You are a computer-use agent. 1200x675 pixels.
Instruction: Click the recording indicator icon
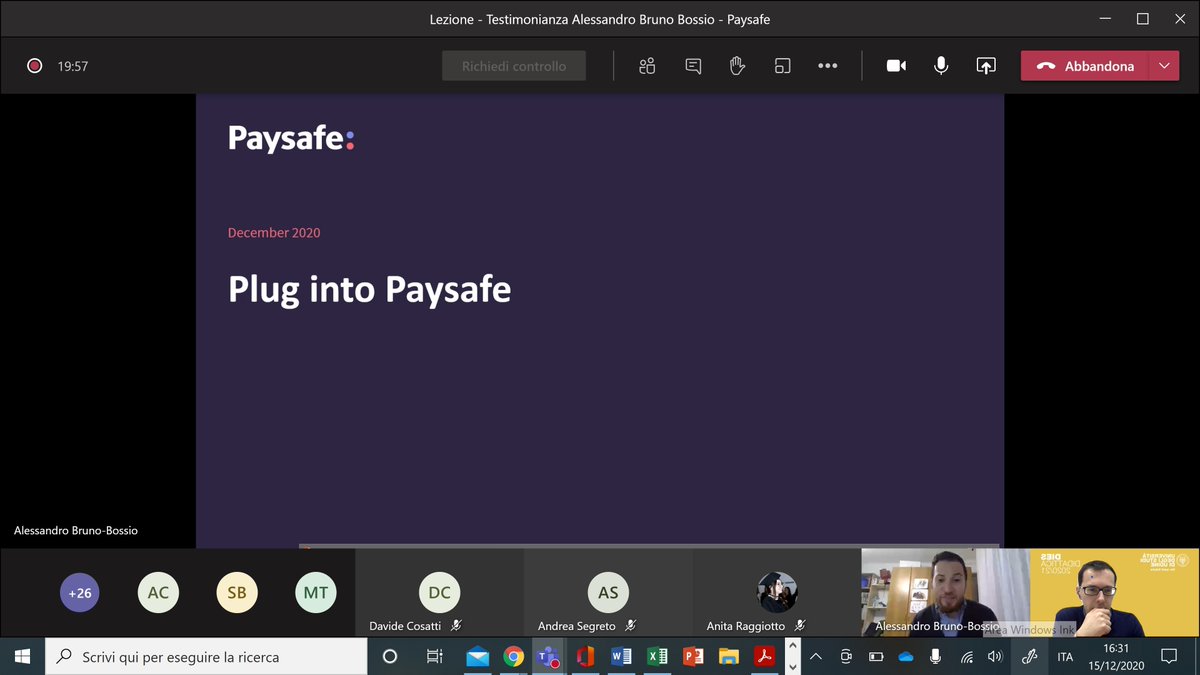click(34, 66)
